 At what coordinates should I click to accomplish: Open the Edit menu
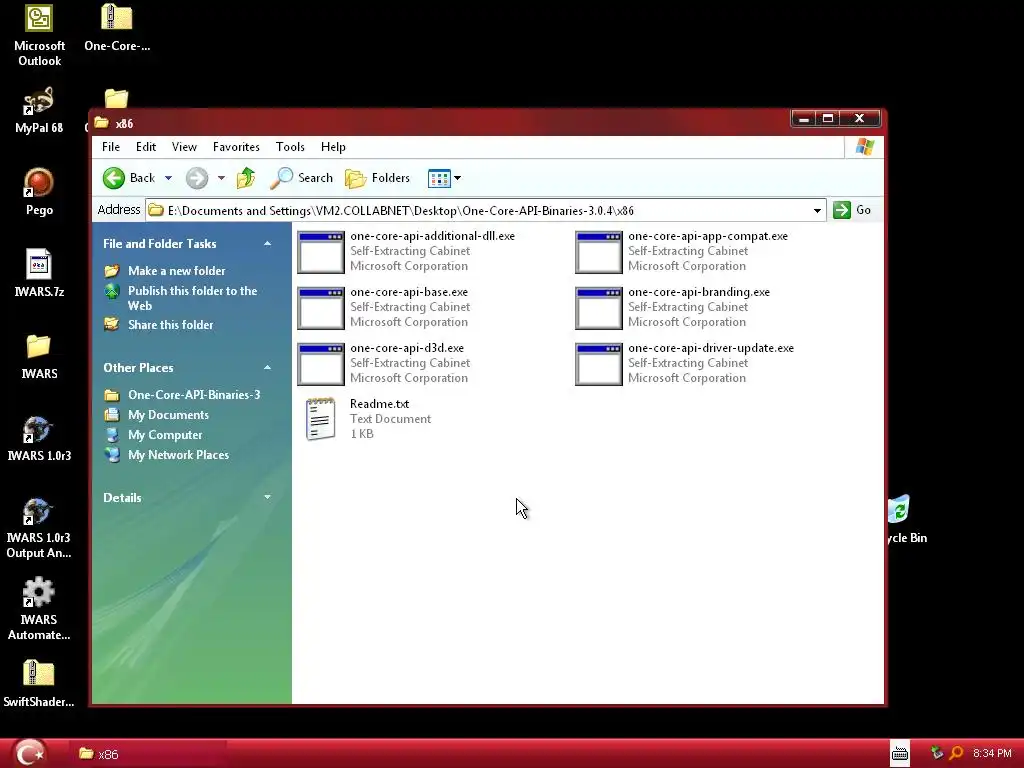[x=146, y=147]
